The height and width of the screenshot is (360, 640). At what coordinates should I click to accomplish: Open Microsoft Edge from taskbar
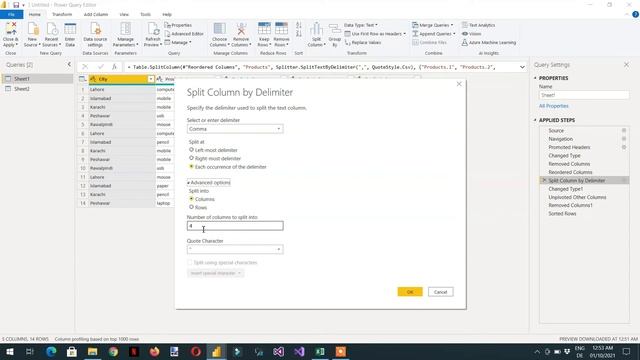51,351
